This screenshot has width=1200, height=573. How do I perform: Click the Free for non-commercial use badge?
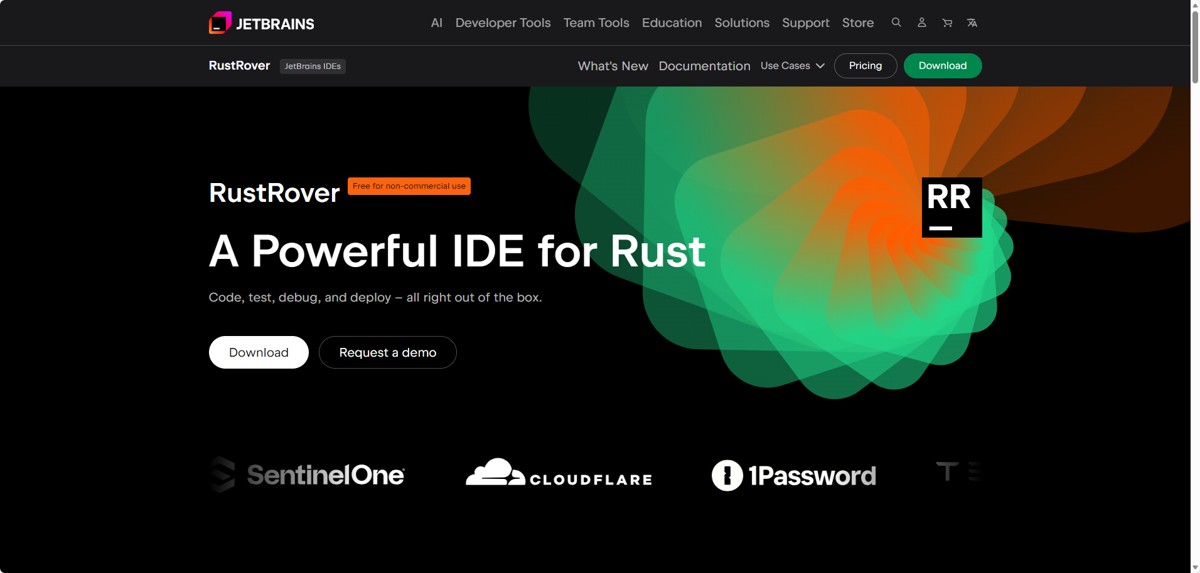coord(409,186)
